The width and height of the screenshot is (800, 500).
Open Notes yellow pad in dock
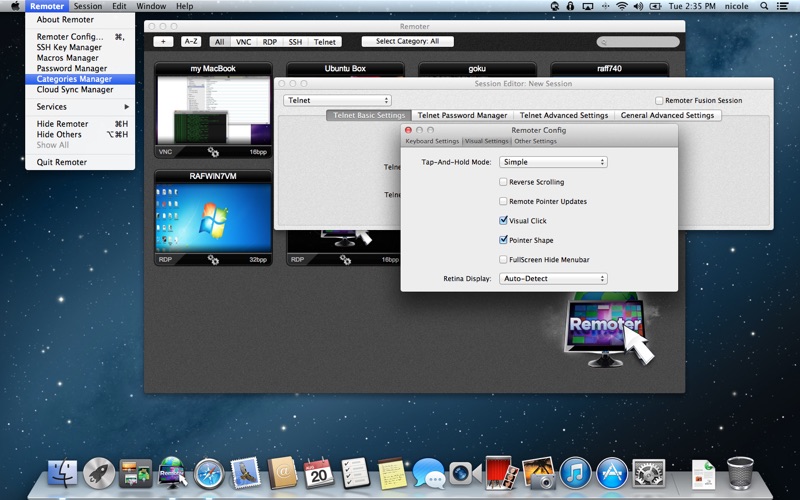pos(392,473)
